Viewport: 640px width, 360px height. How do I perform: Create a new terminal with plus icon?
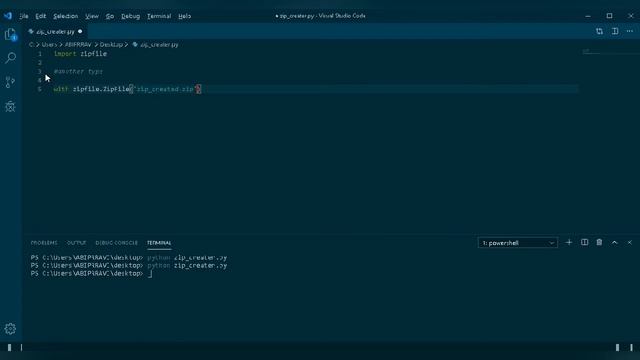click(x=569, y=242)
